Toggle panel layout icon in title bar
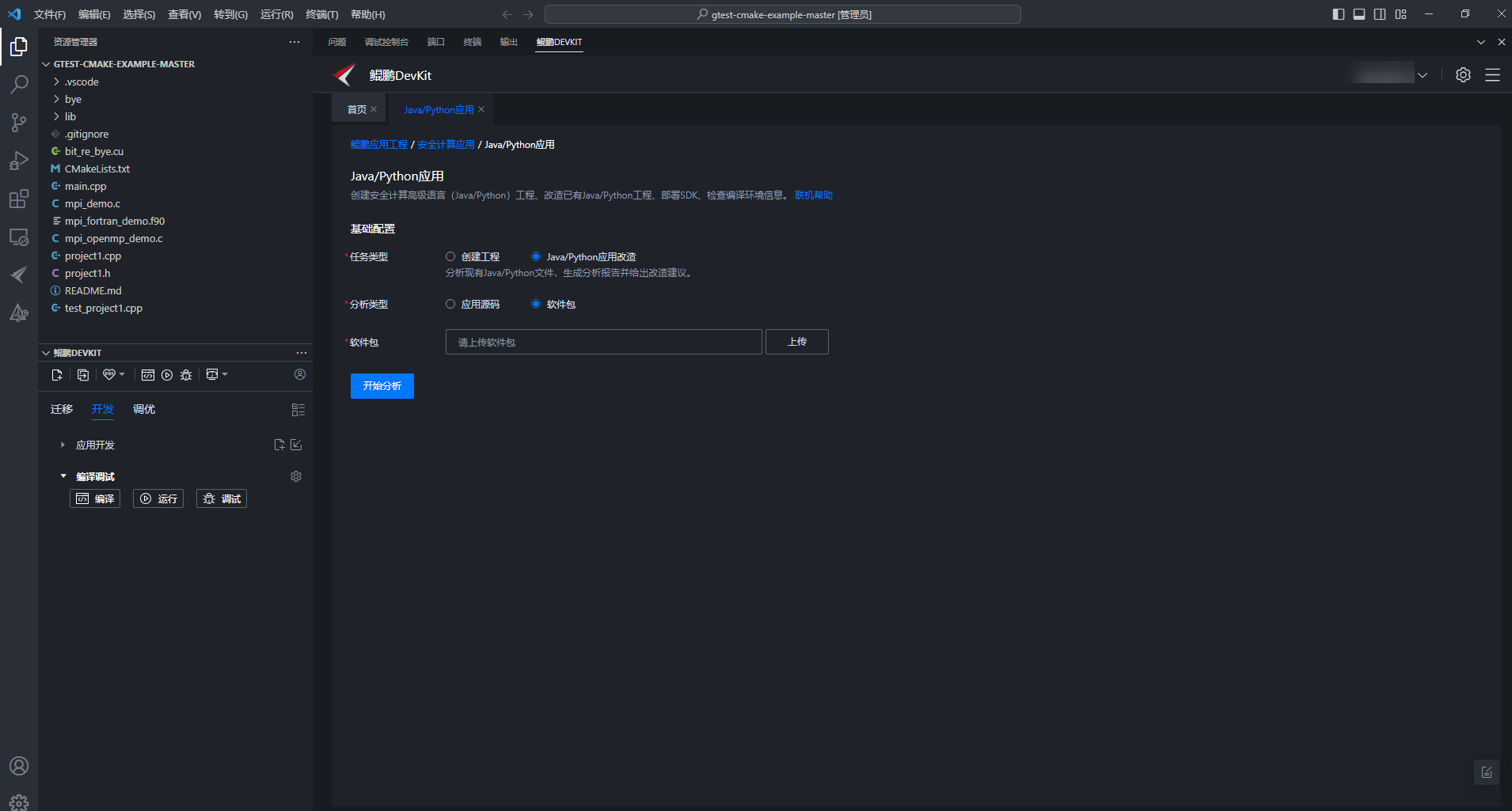The image size is (1512, 811). (x=1359, y=14)
